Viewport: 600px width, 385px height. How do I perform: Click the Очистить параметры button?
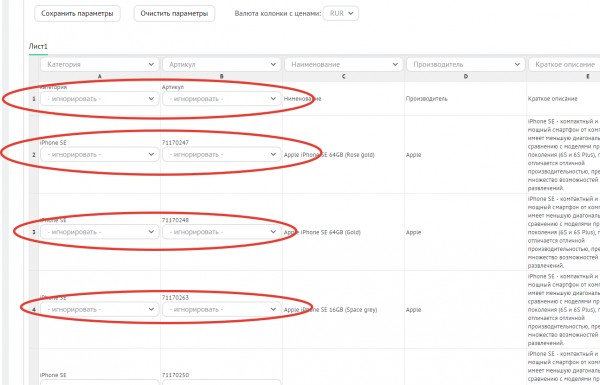tap(174, 13)
